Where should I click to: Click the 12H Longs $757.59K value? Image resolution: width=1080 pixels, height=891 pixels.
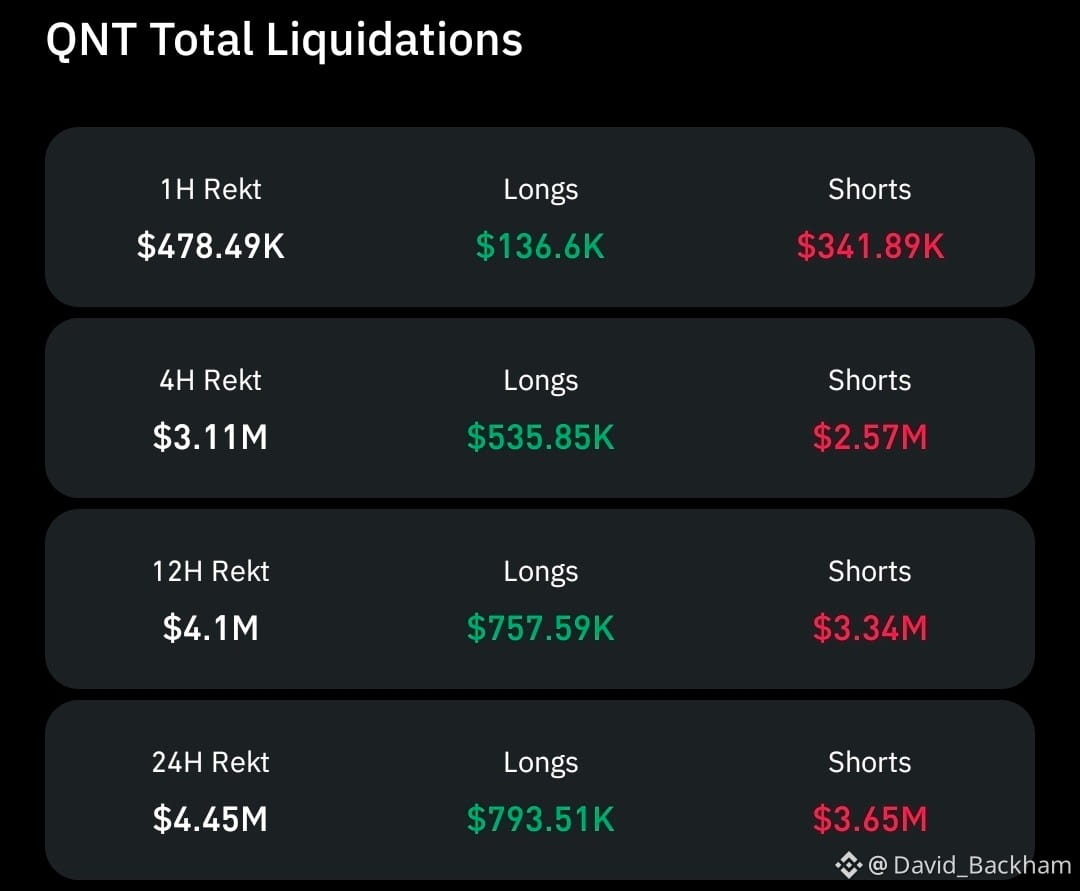[541, 627]
